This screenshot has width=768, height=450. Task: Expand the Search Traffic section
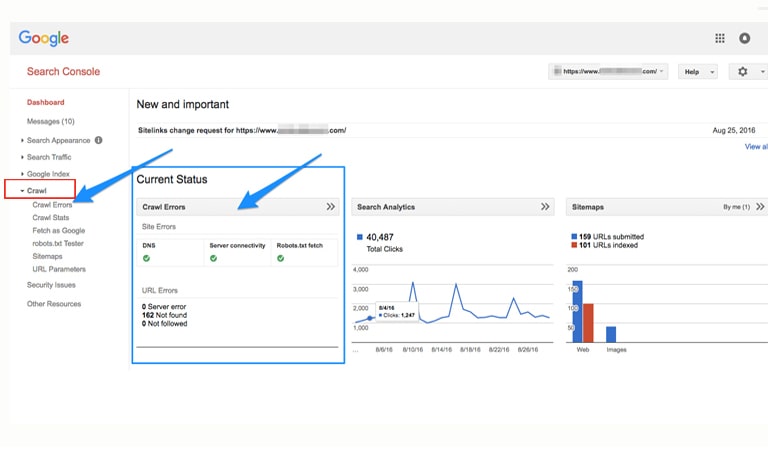tap(22, 157)
